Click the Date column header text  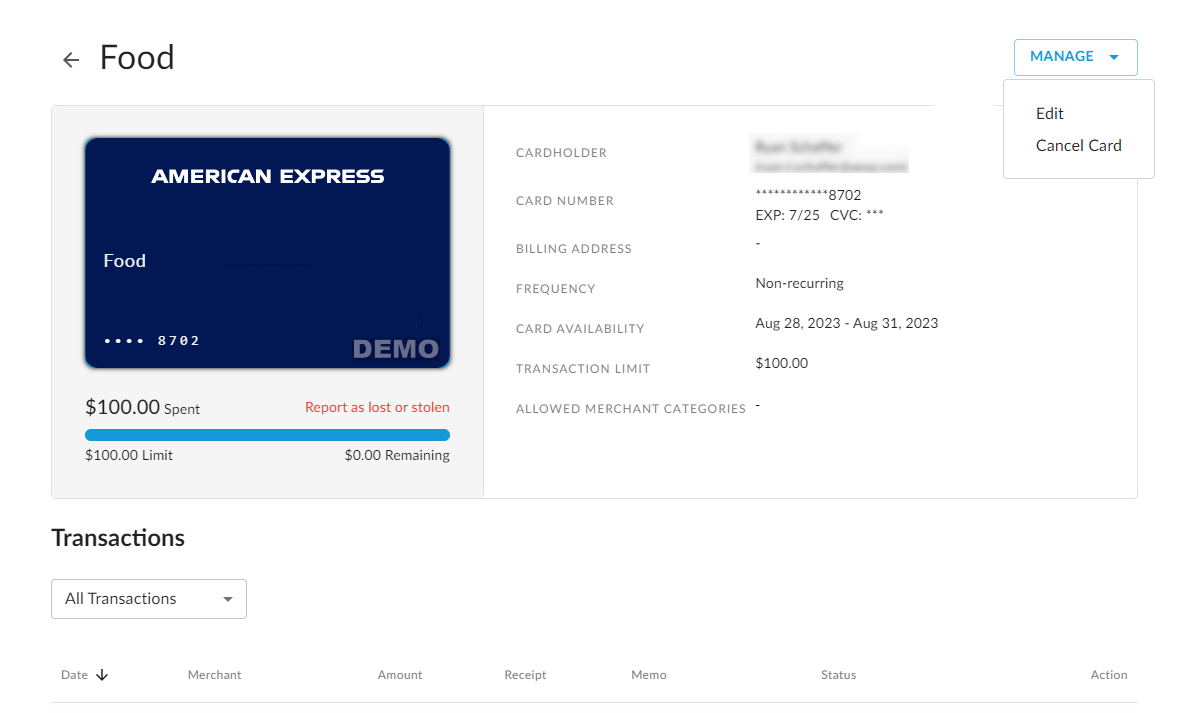(x=75, y=675)
